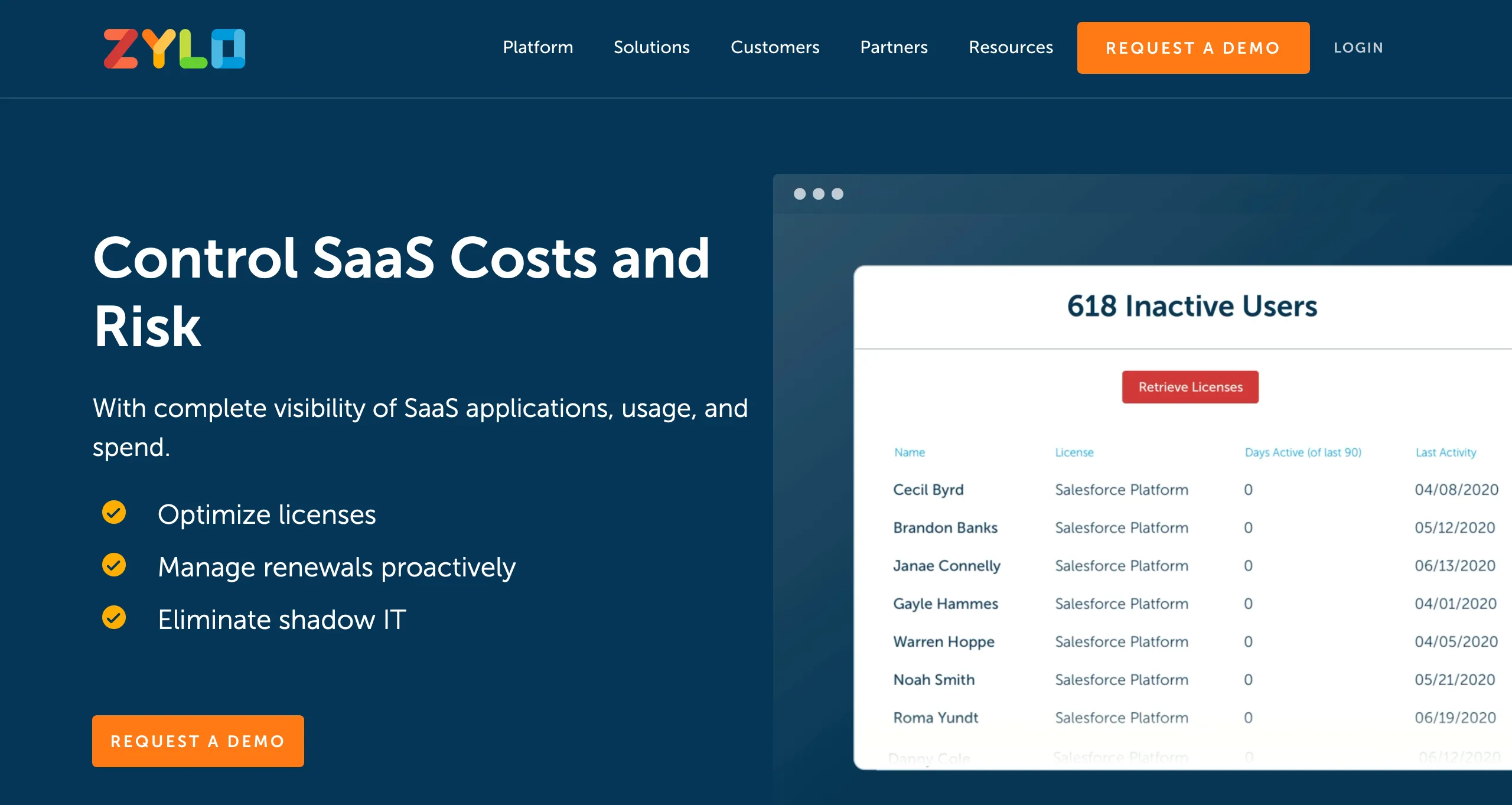Click Salesforce Platform license in Cecil Byrd row

pyautogui.click(x=1122, y=490)
